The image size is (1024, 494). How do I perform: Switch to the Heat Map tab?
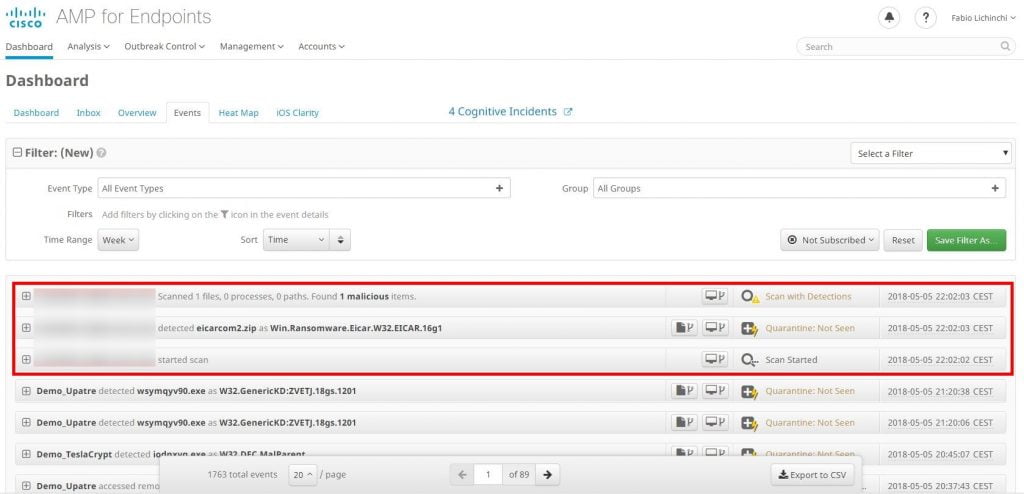coord(238,112)
